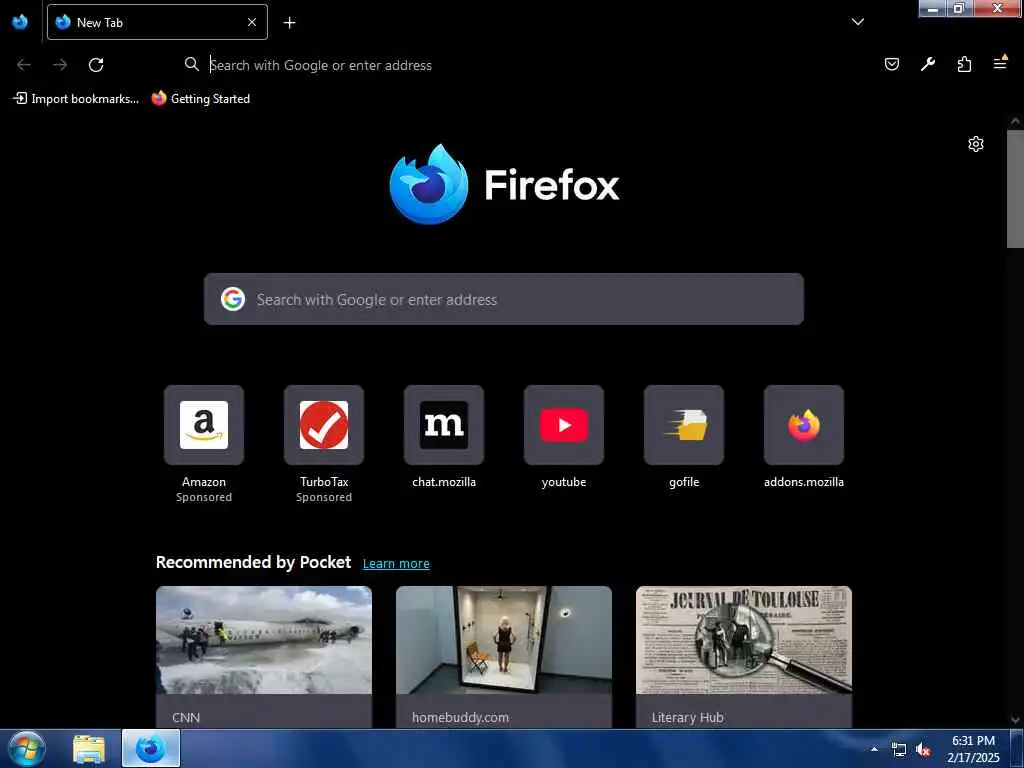Viewport: 1024px width, 768px height.
Task: Expand the list all tabs chevron
Action: 857,22
